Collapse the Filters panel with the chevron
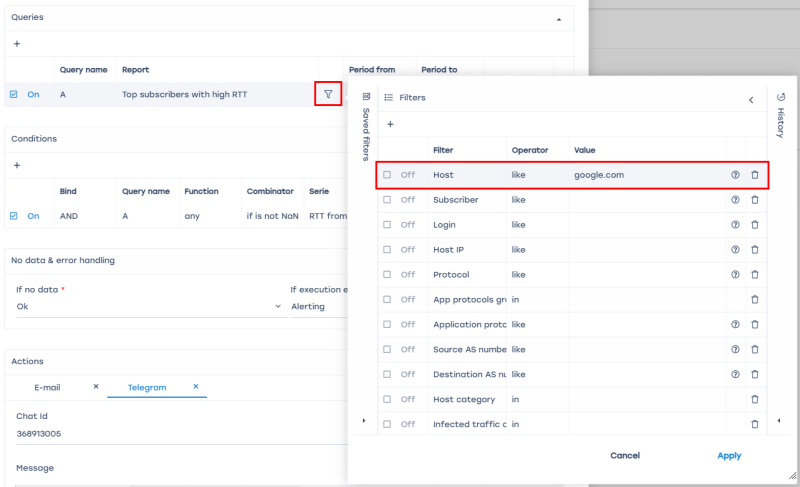This screenshot has width=800, height=487. point(751,99)
